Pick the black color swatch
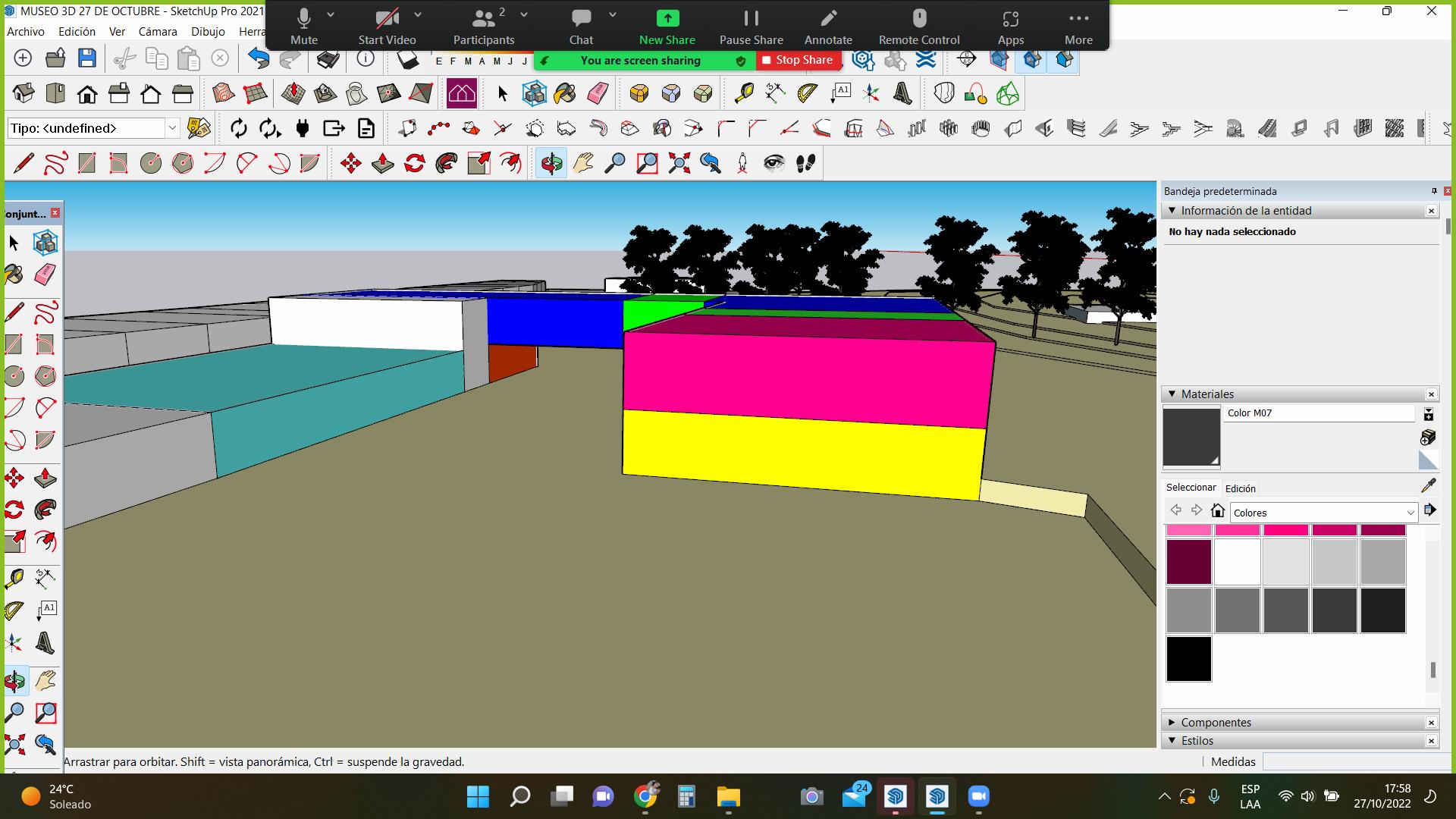 1188,659
